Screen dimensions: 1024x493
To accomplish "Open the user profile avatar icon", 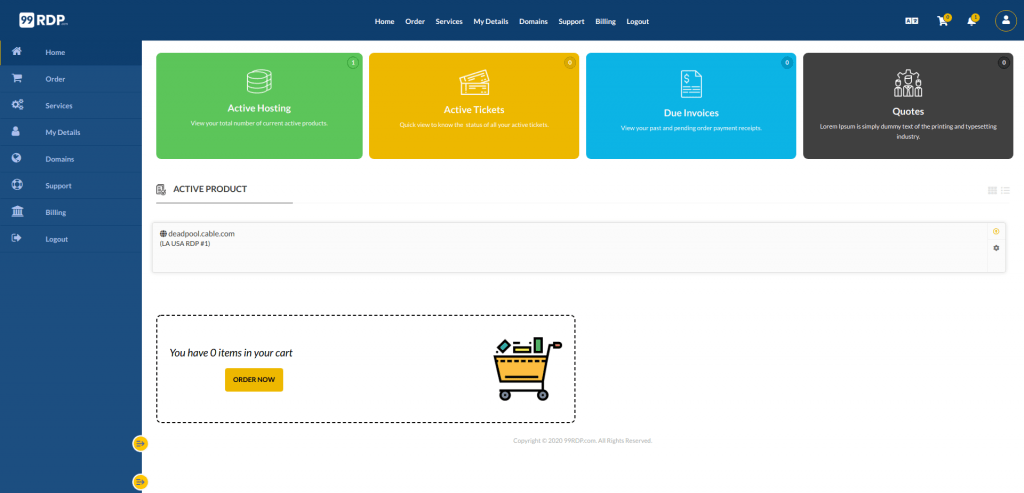I will click(x=1005, y=21).
